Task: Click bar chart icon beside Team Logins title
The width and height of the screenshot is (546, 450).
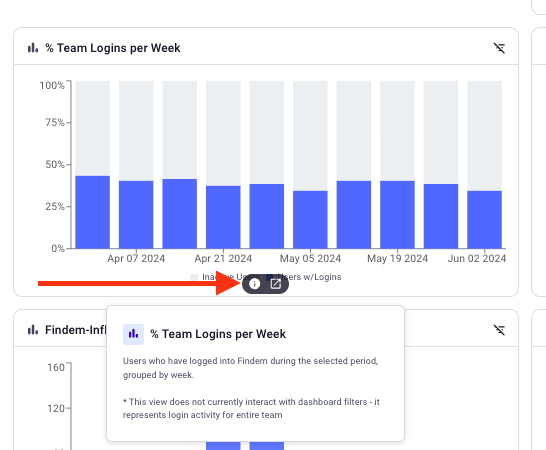Action: [33, 48]
